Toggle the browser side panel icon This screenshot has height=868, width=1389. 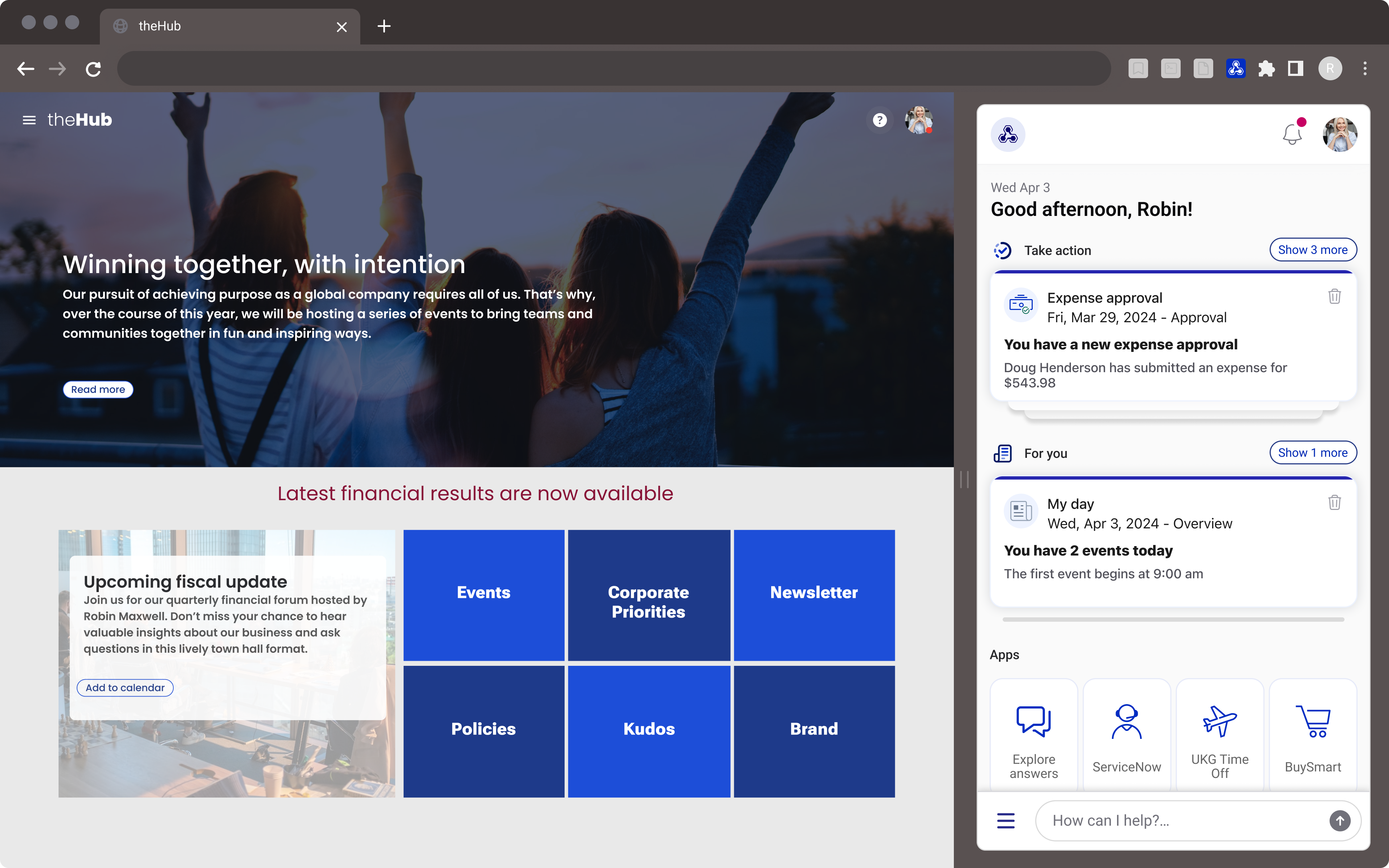coord(1295,69)
